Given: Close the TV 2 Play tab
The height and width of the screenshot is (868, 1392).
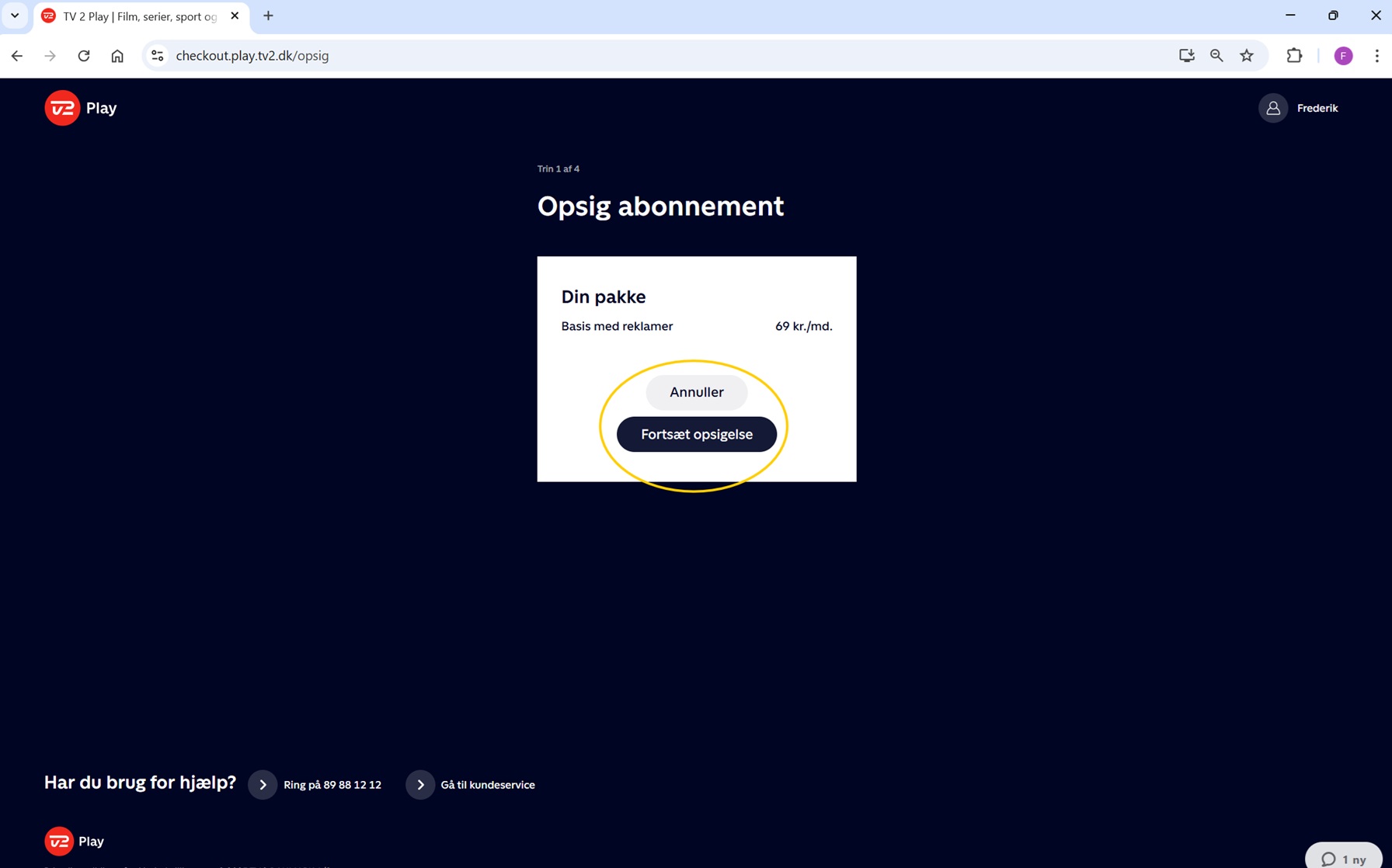Looking at the screenshot, I should [235, 16].
